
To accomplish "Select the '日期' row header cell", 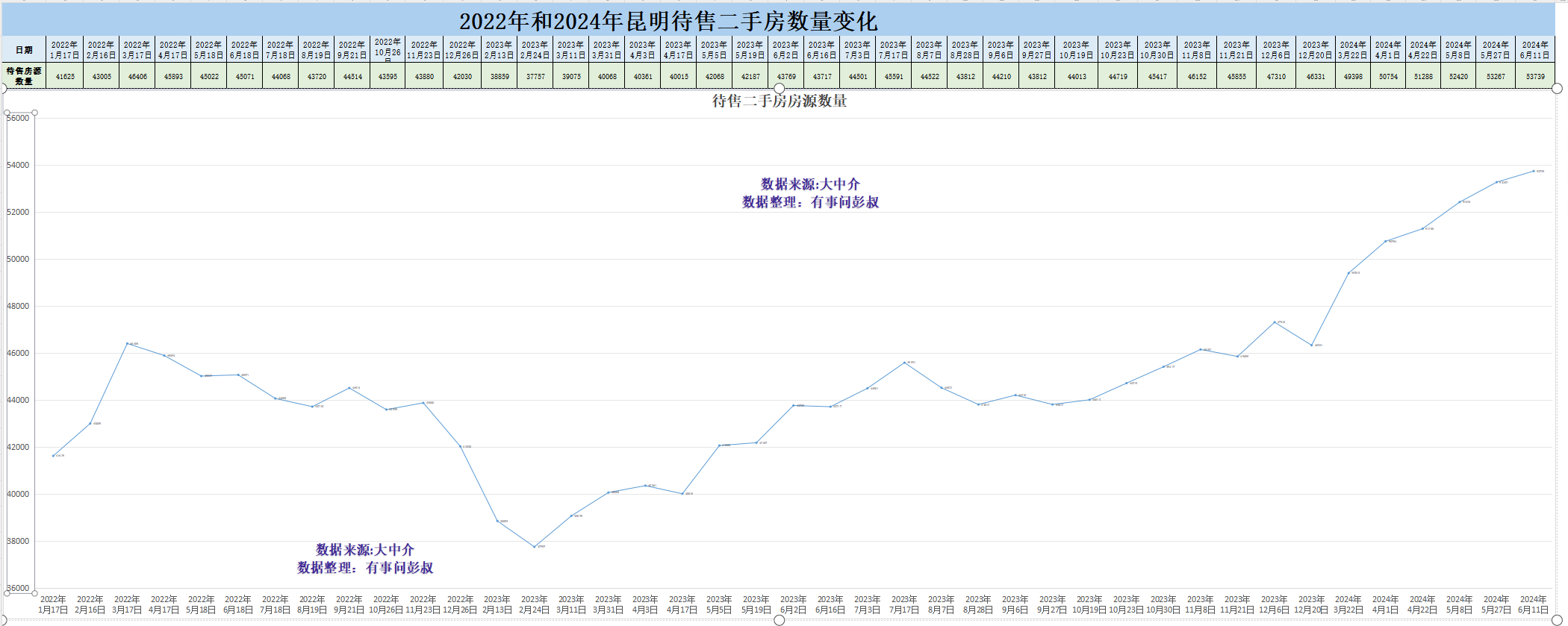I will tap(24, 50).
